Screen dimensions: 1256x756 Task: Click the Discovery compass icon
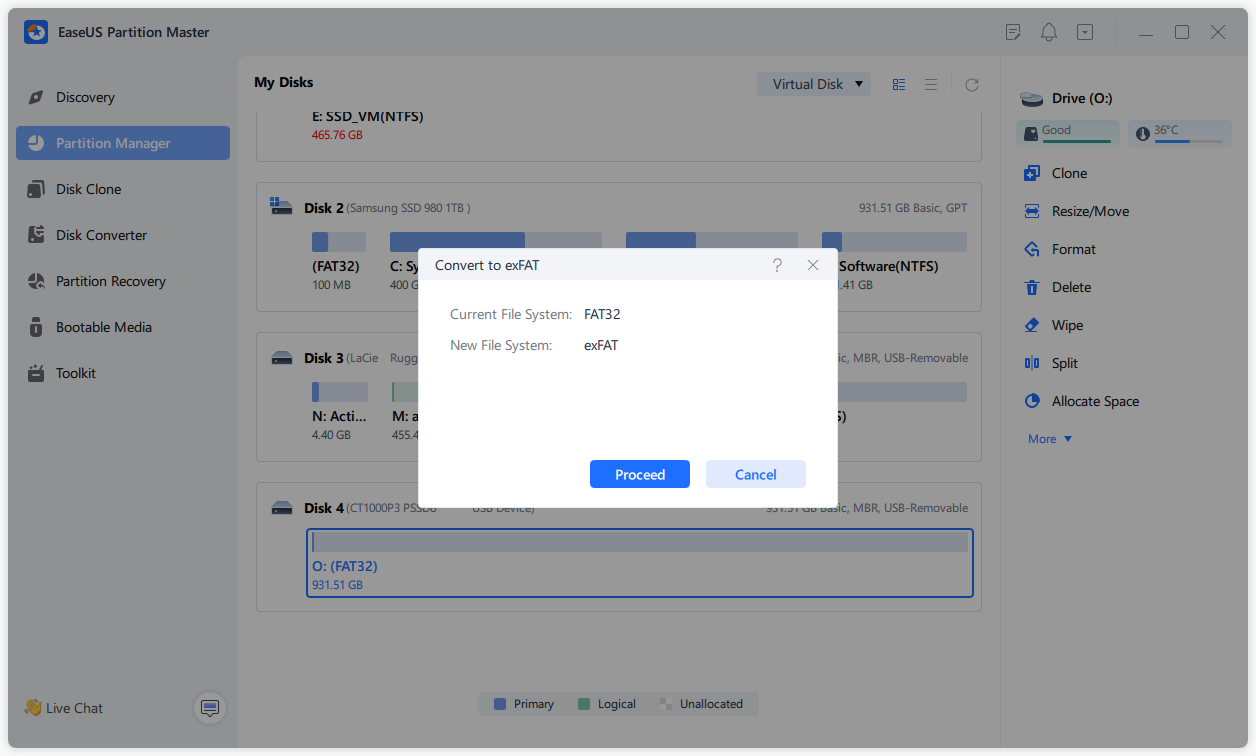point(37,97)
